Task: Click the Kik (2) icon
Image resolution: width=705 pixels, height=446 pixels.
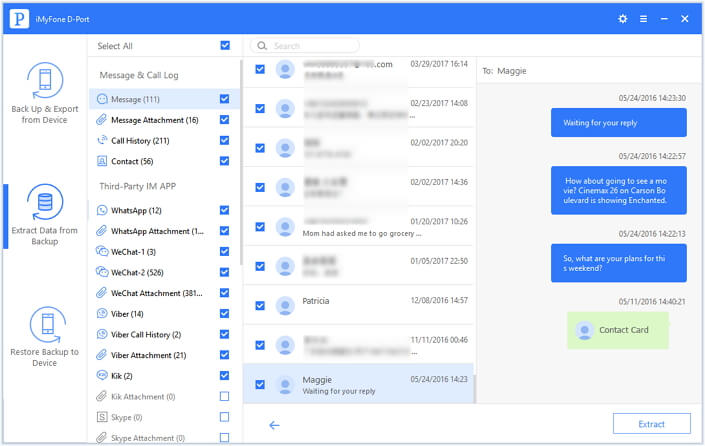Action: click(x=102, y=375)
